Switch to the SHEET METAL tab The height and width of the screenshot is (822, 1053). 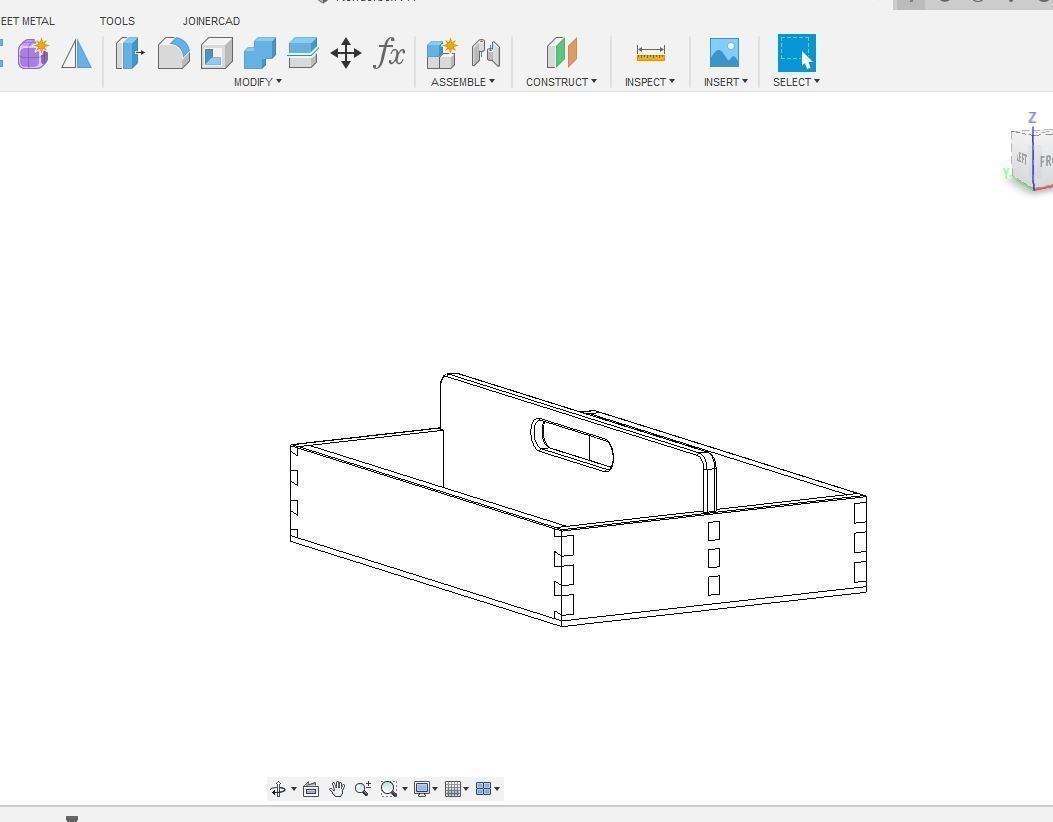pyautogui.click(x=27, y=21)
